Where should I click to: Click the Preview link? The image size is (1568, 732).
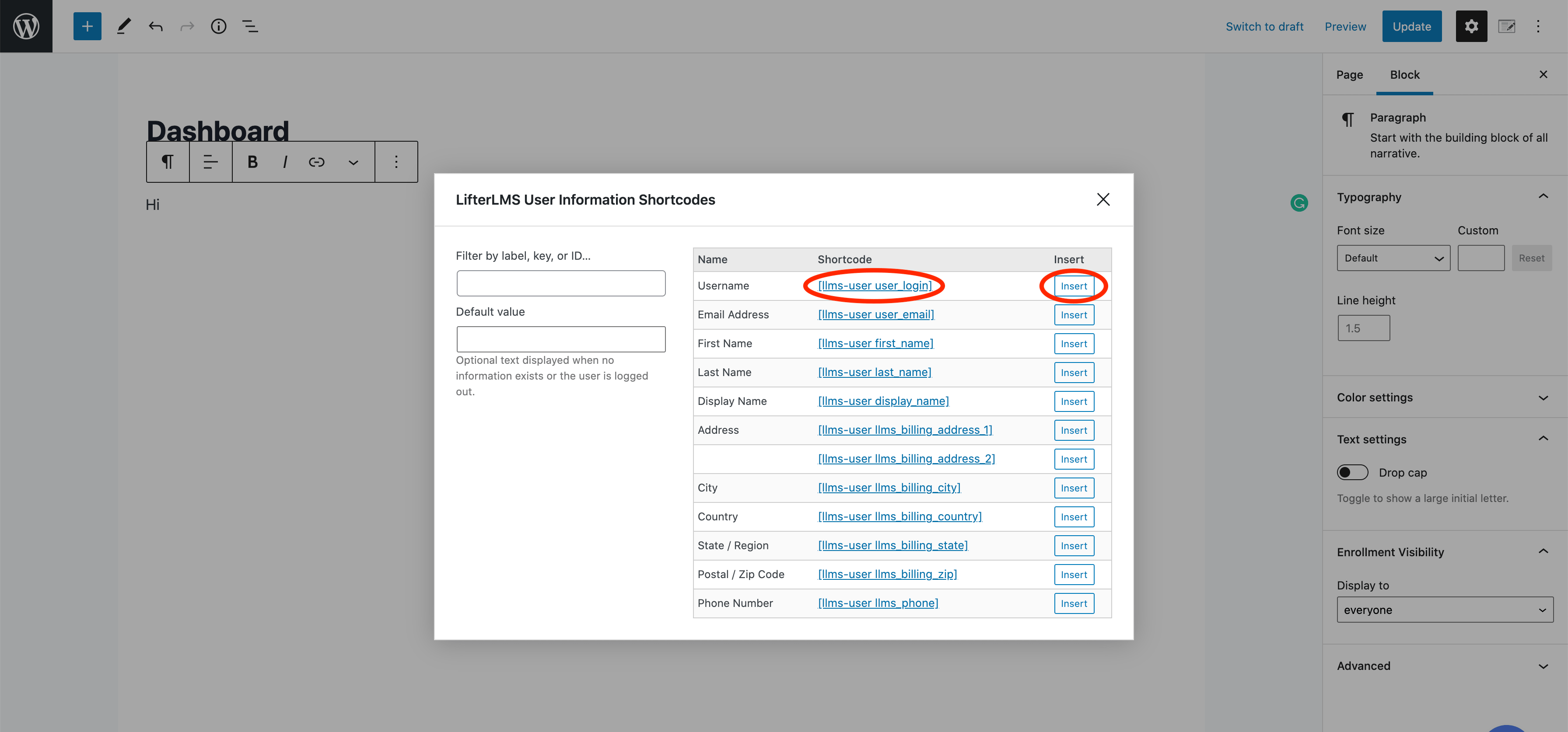click(1345, 26)
